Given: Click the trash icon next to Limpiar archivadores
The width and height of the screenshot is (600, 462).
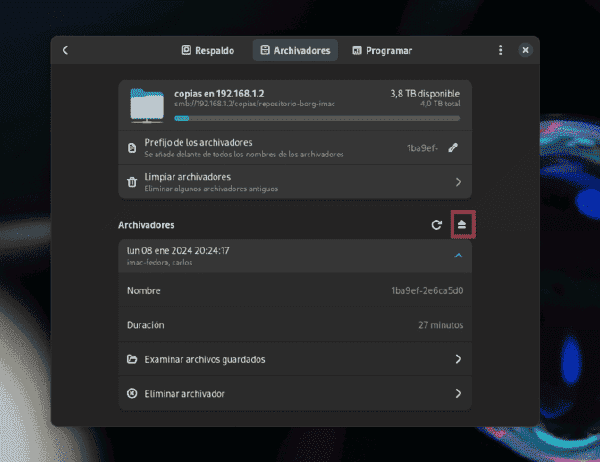Looking at the screenshot, I should click(x=132, y=182).
